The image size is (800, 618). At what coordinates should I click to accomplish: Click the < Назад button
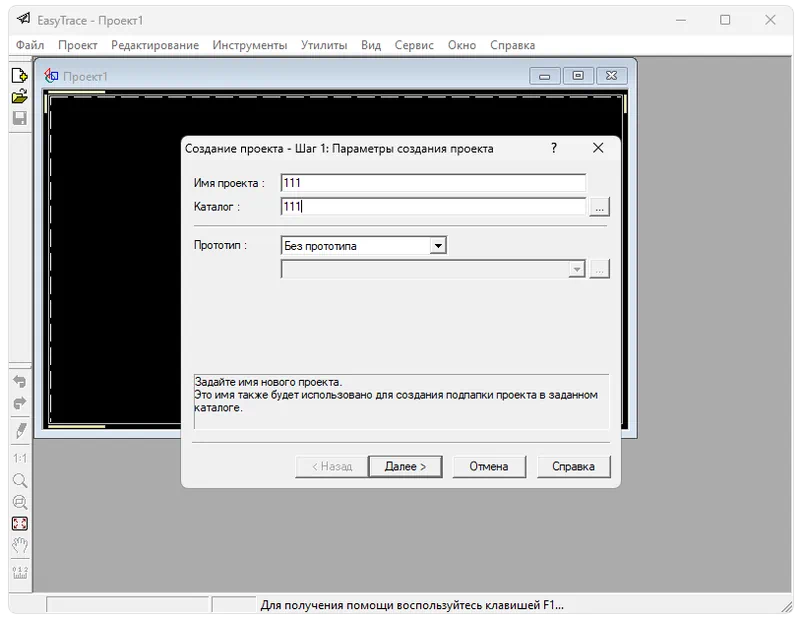[x=332, y=466]
